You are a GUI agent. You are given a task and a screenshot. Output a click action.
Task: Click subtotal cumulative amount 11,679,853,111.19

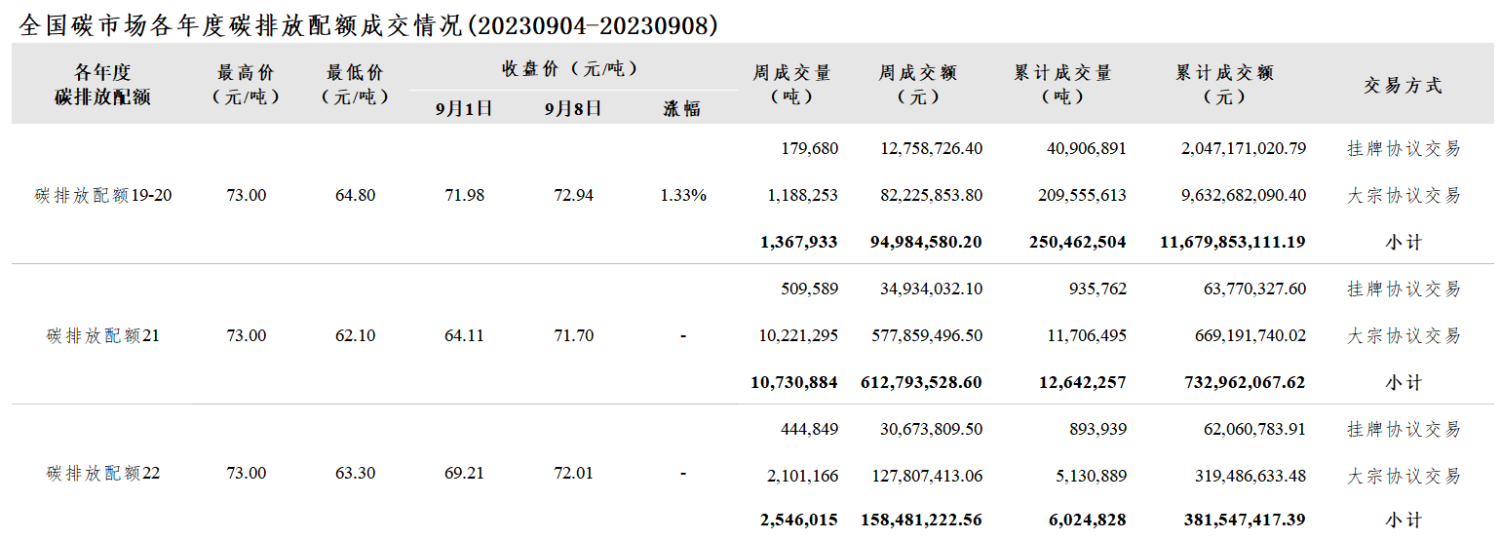point(1233,242)
